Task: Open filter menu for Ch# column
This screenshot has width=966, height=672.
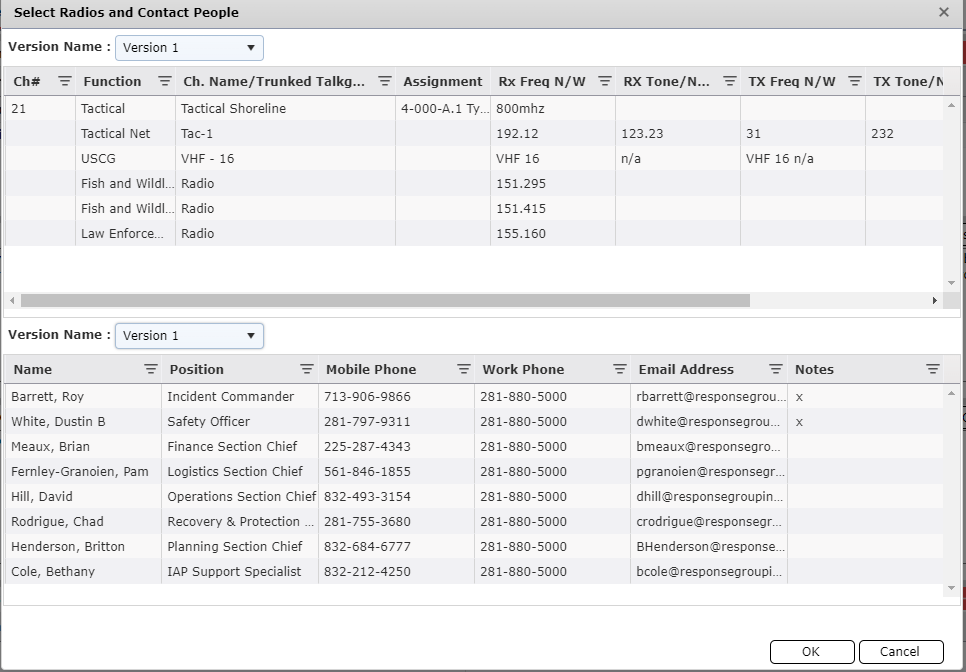Action: click(64, 81)
